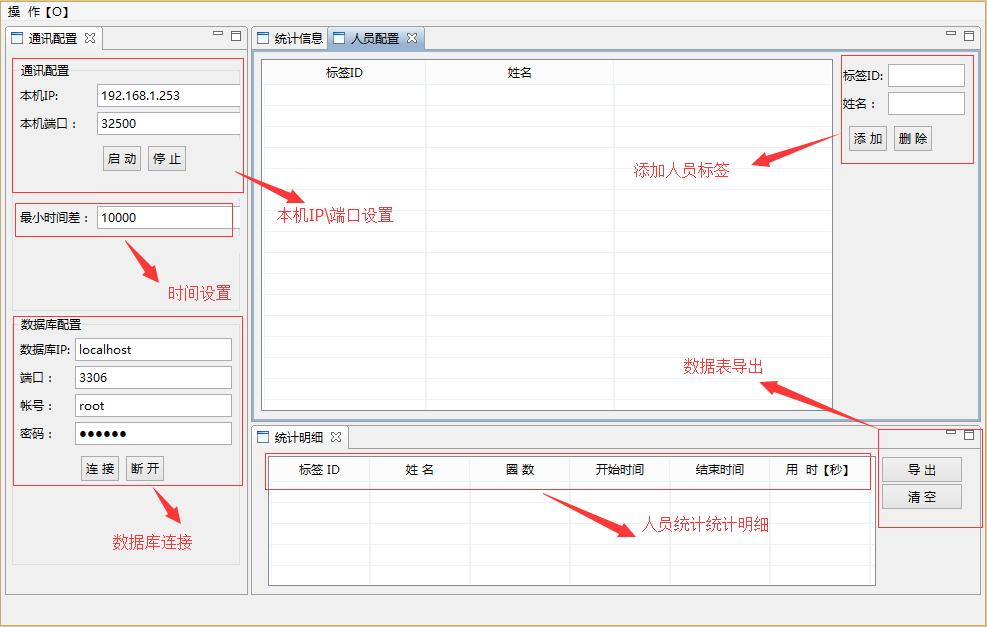This screenshot has height=627, width=987.
Task: Focus the 姓名 input field on the right
Action: pos(927,104)
